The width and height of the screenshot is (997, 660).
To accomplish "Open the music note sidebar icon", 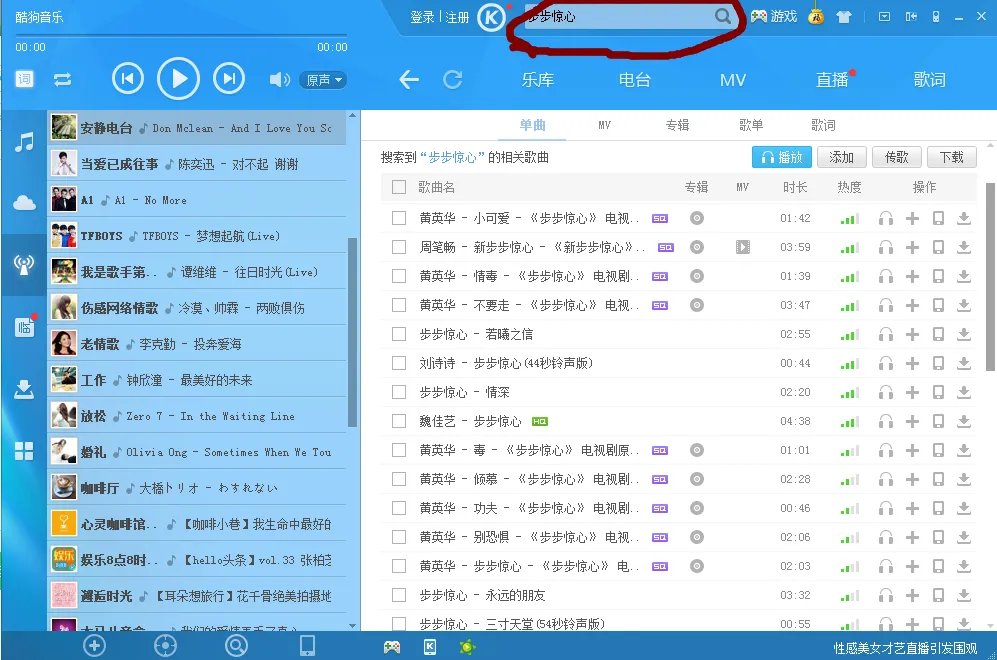I will 24,141.
